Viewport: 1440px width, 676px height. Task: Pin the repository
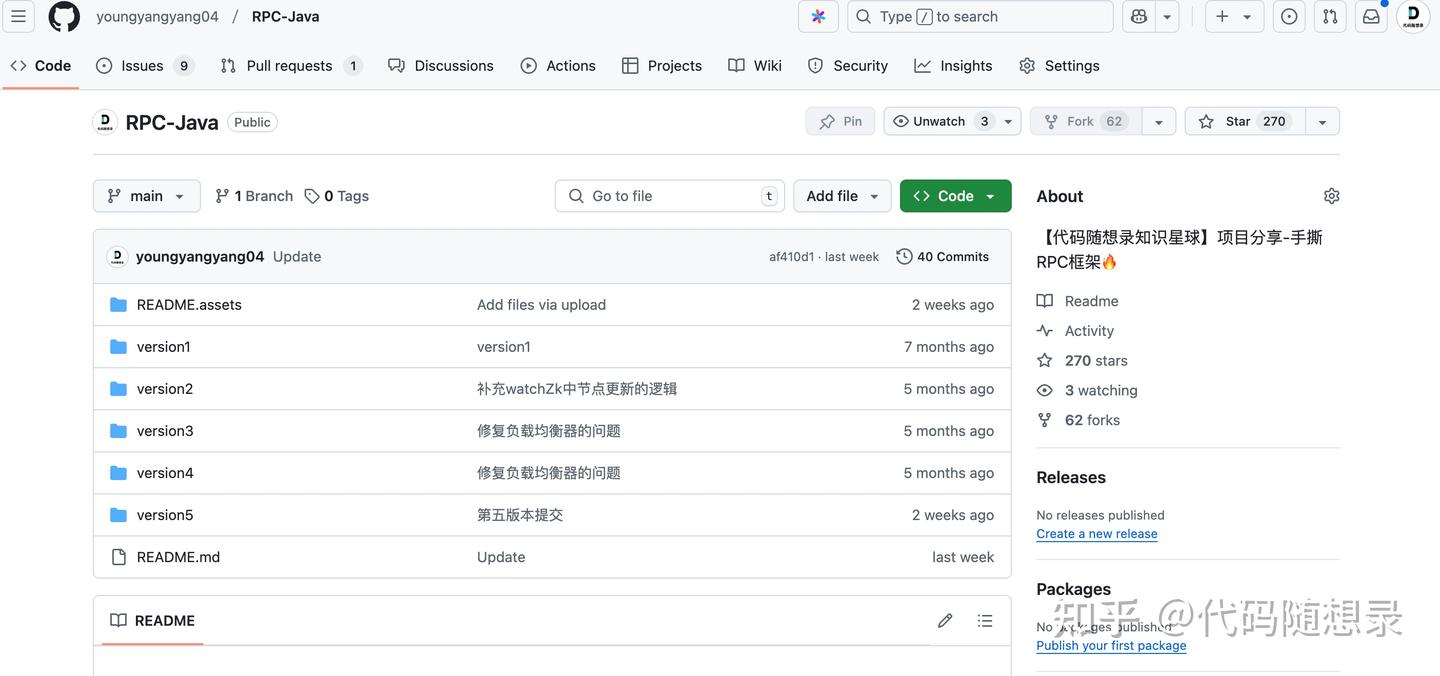pos(840,120)
